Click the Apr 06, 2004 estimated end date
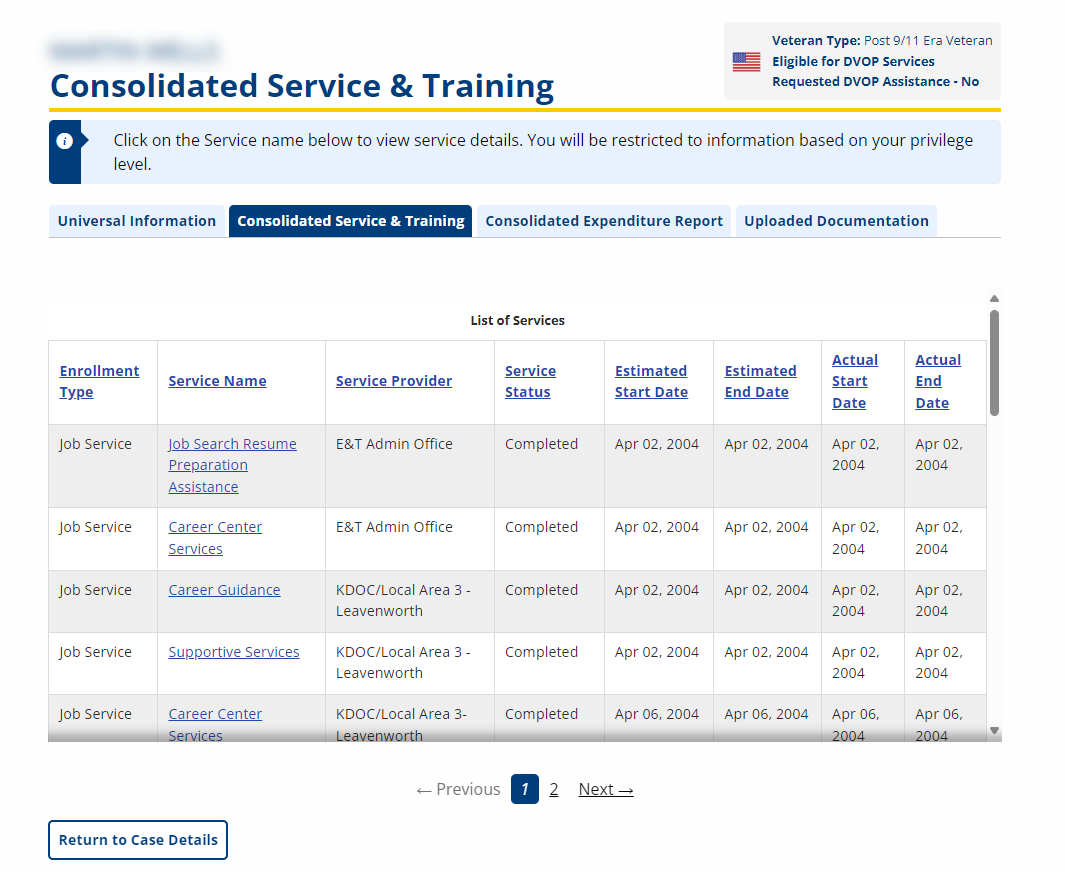 click(x=766, y=714)
